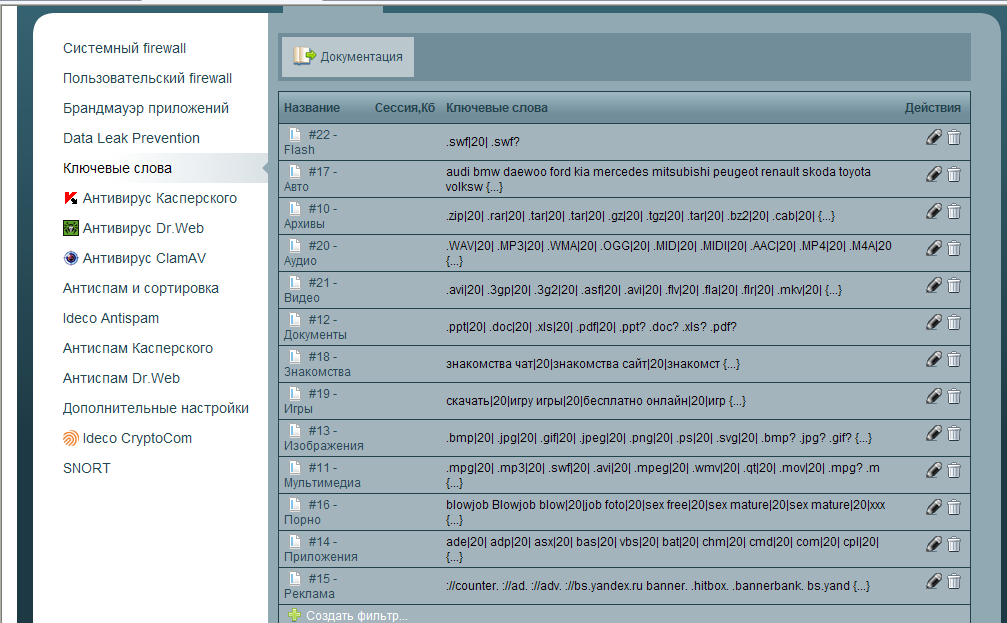This screenshot has width=1007, height=623.
Task: Click the Ключевые слова column header
Action: [497, 108]
